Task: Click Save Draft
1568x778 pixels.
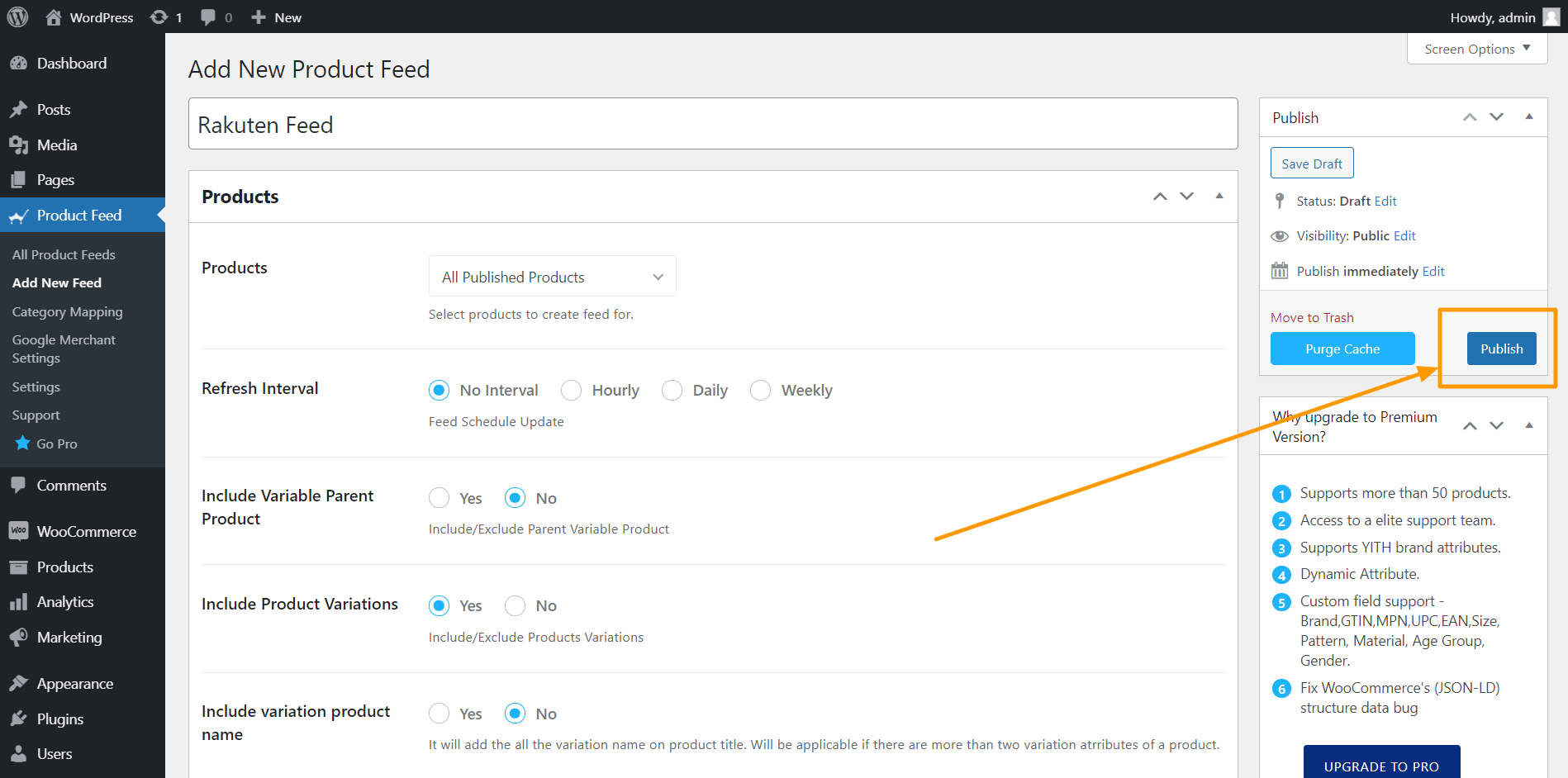Action: pyautogui.click(x=1311, y=163)
